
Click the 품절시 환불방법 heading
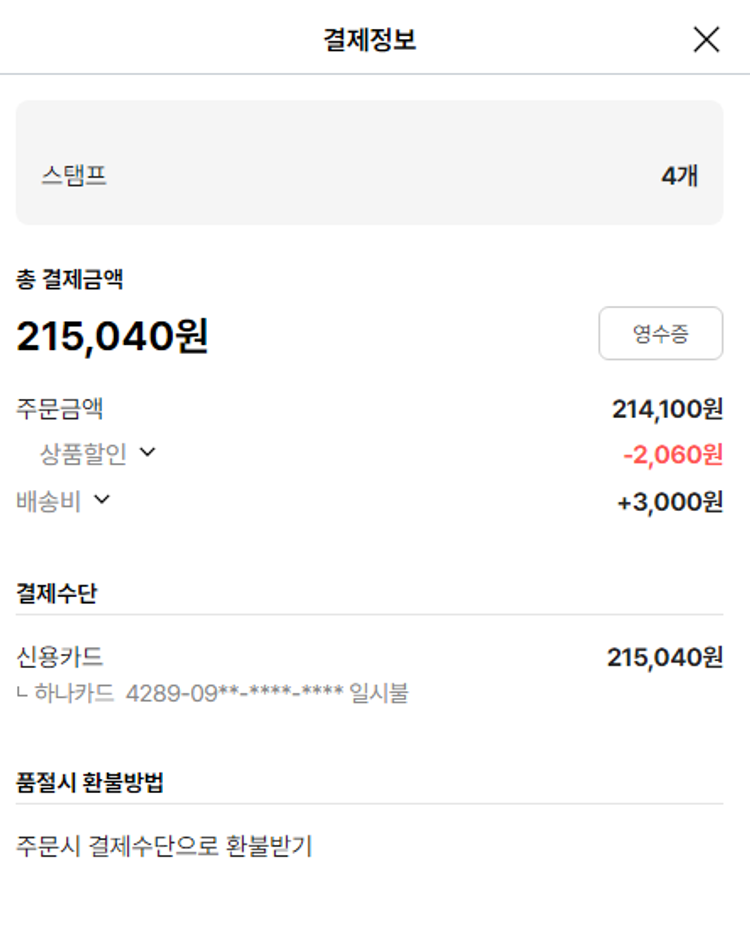90,782
